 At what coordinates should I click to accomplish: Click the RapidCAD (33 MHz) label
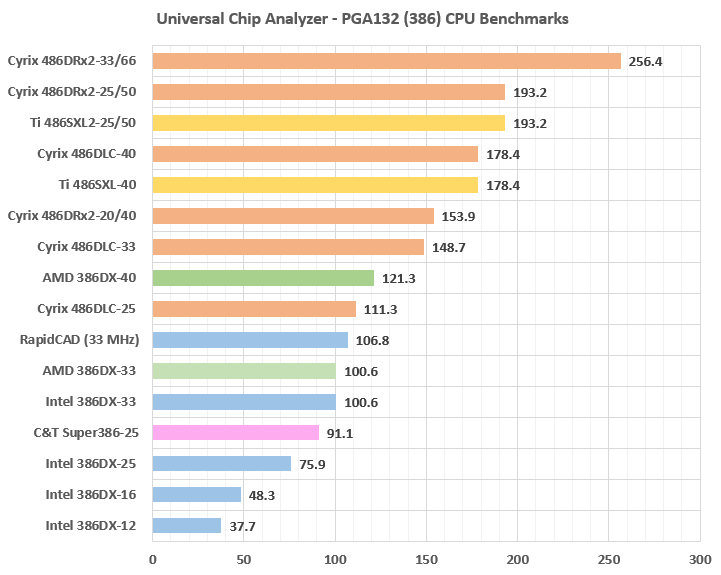tap(80, 339)
